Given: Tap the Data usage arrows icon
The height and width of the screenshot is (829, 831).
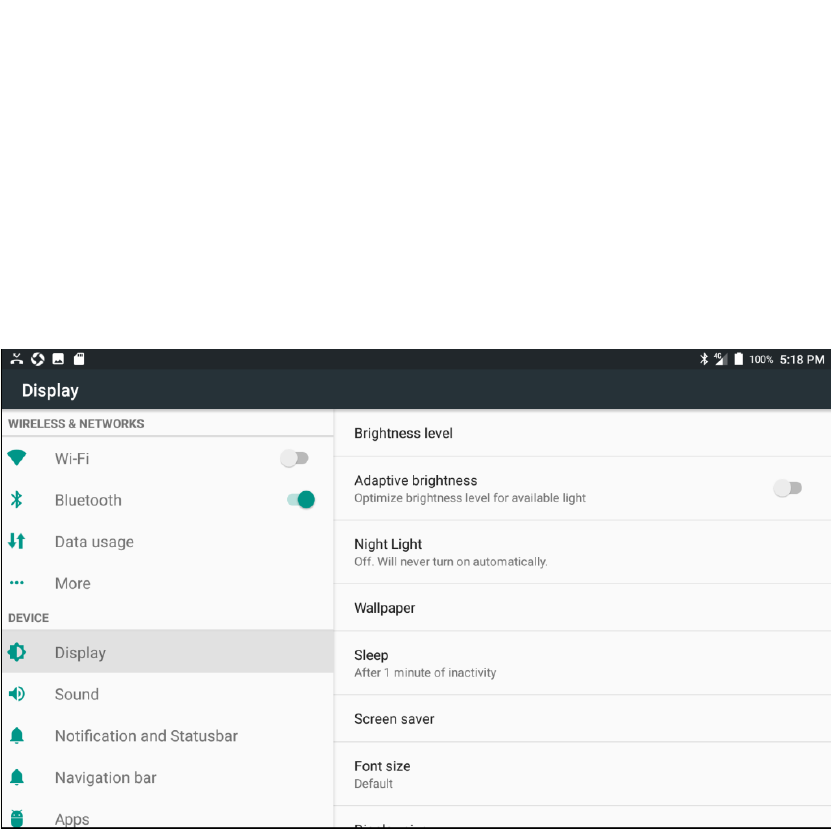Looking at the screenshot, I should click(x=16, y=541).
